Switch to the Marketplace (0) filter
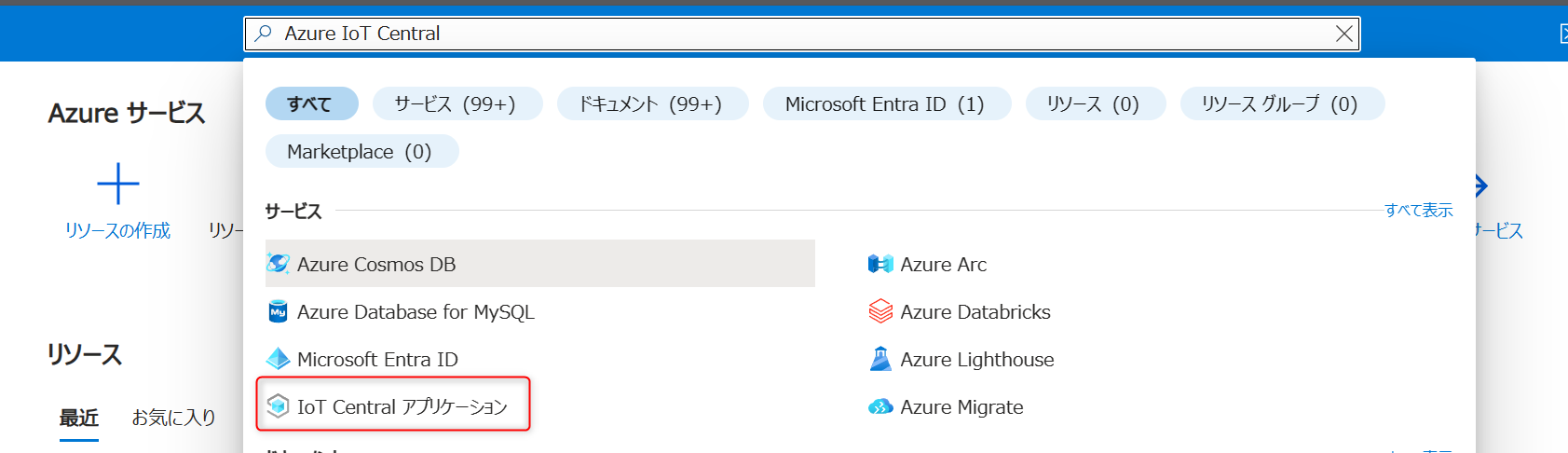The image size is (1568, 453). click(x=361, y=151)
